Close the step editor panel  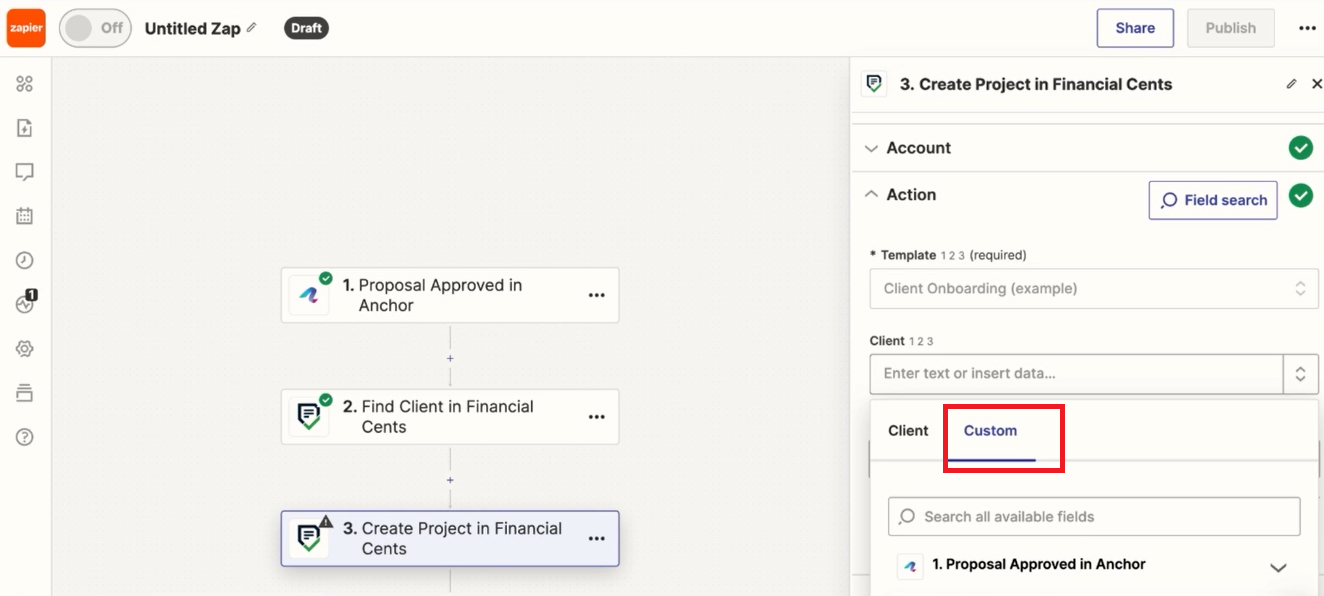[1316, 84]
